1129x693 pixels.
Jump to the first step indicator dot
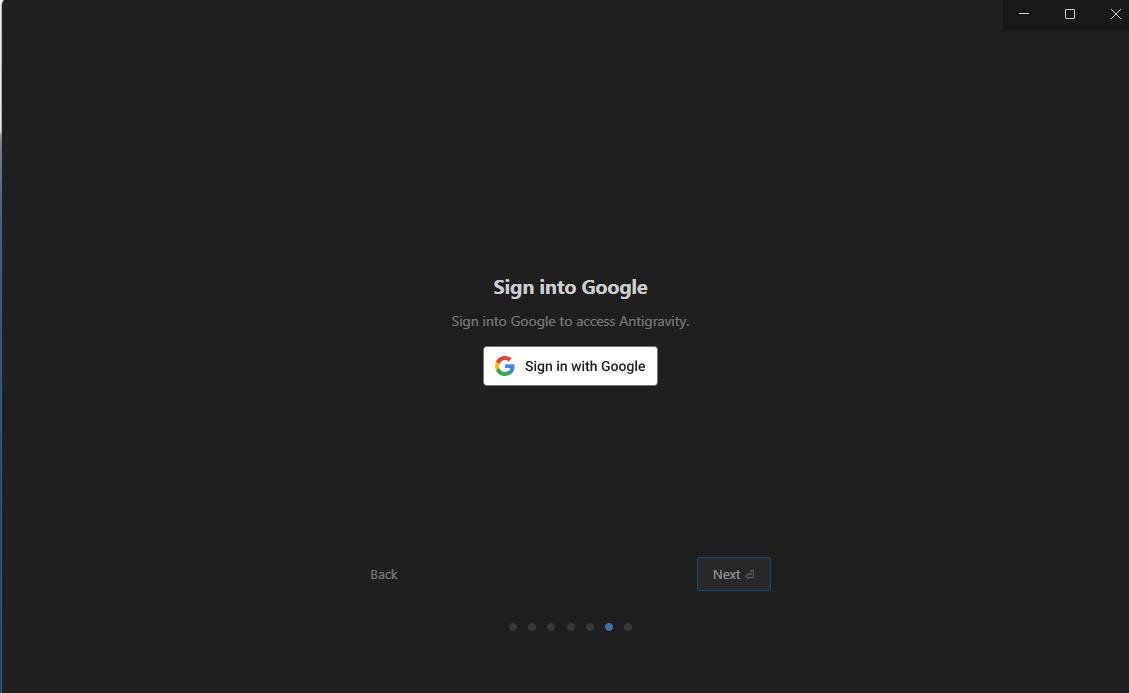513,627
